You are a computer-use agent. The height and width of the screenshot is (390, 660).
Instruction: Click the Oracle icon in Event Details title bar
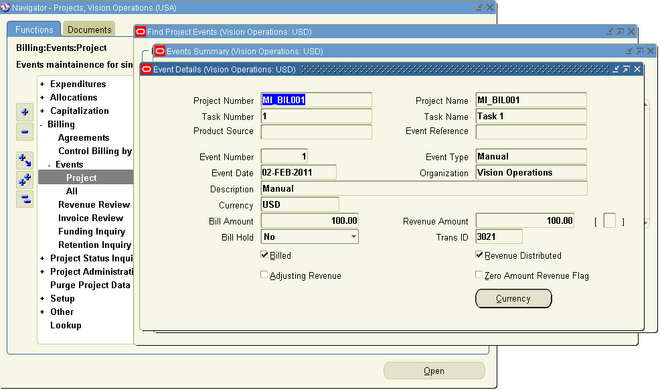pyautogui.click(x=146, y=69)
